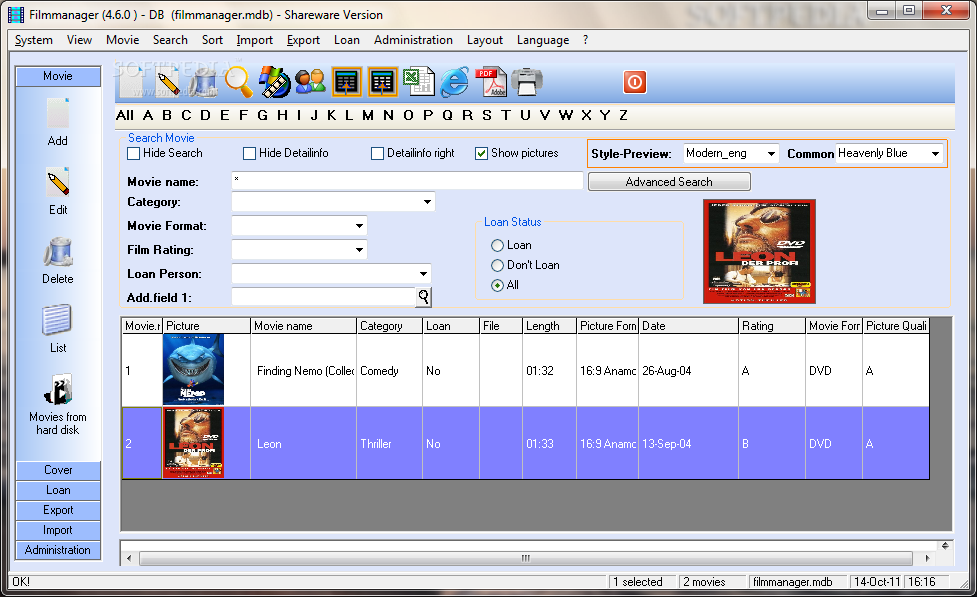This screenshot has height=597, width=977.
Task: Select the Import tab in sidebar
Action: pyautogui.click(x=58, y=530)
